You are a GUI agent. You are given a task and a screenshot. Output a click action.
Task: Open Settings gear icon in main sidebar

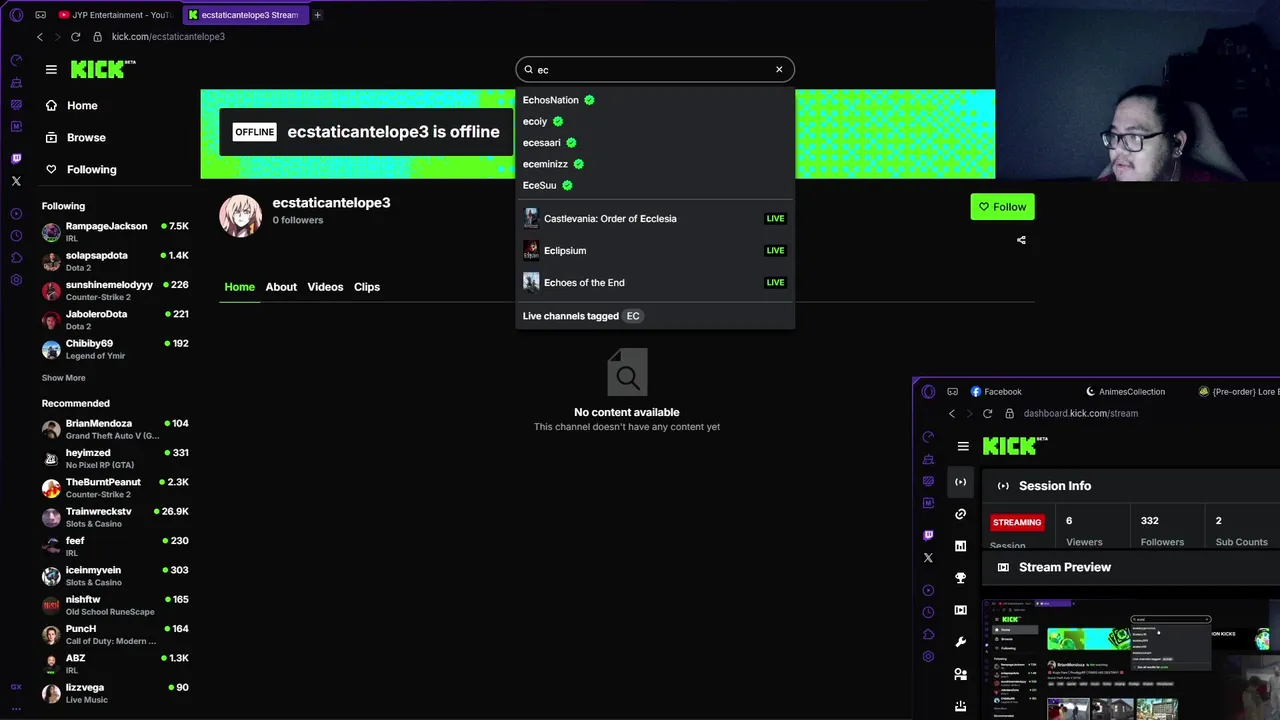click(x=16, y=280)
